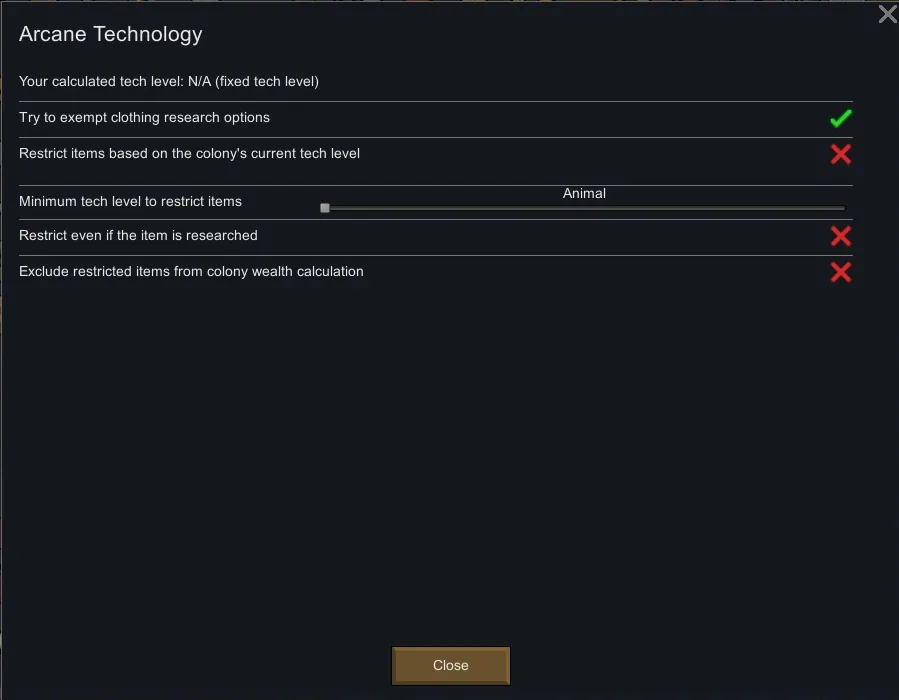The height and width of the screenshot is (700, 899).
Task: Click the empty dark area above Close button
Action: coord(450,500)
